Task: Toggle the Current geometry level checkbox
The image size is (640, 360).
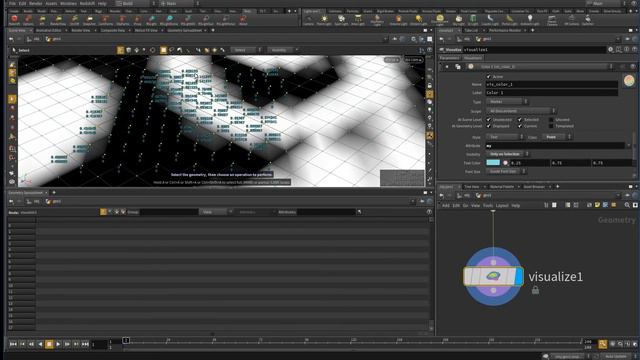Action: (x=520, y=126)
